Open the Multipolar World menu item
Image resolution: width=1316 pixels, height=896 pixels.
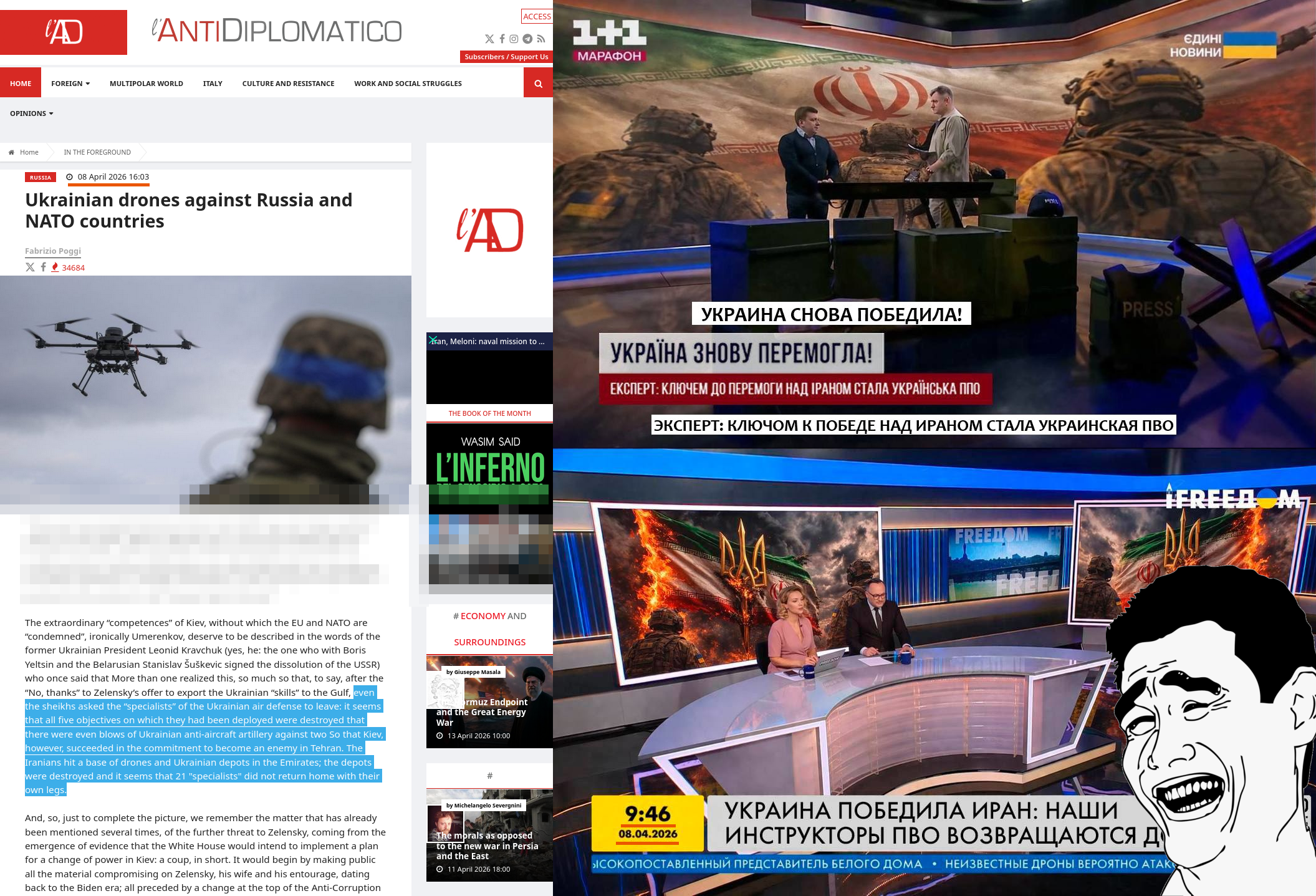coord(146,83)
